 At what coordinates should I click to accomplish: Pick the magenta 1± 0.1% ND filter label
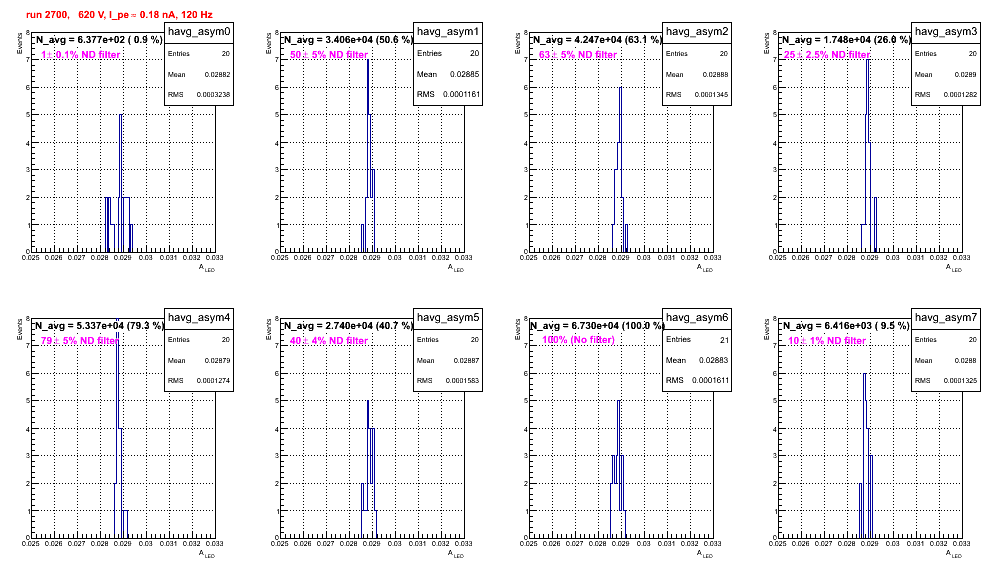tap(81, 55)
